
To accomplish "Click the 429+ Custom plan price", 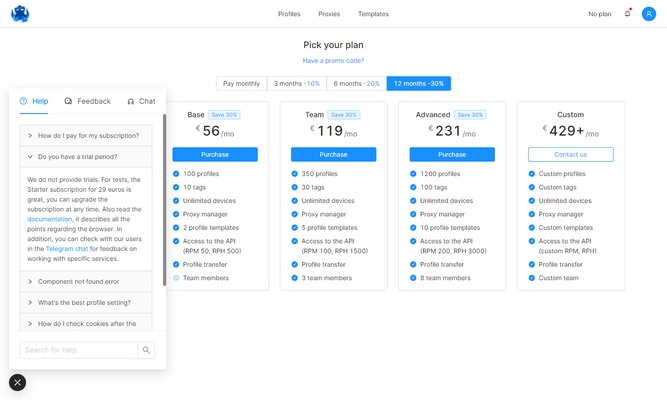I will [570, 131].
